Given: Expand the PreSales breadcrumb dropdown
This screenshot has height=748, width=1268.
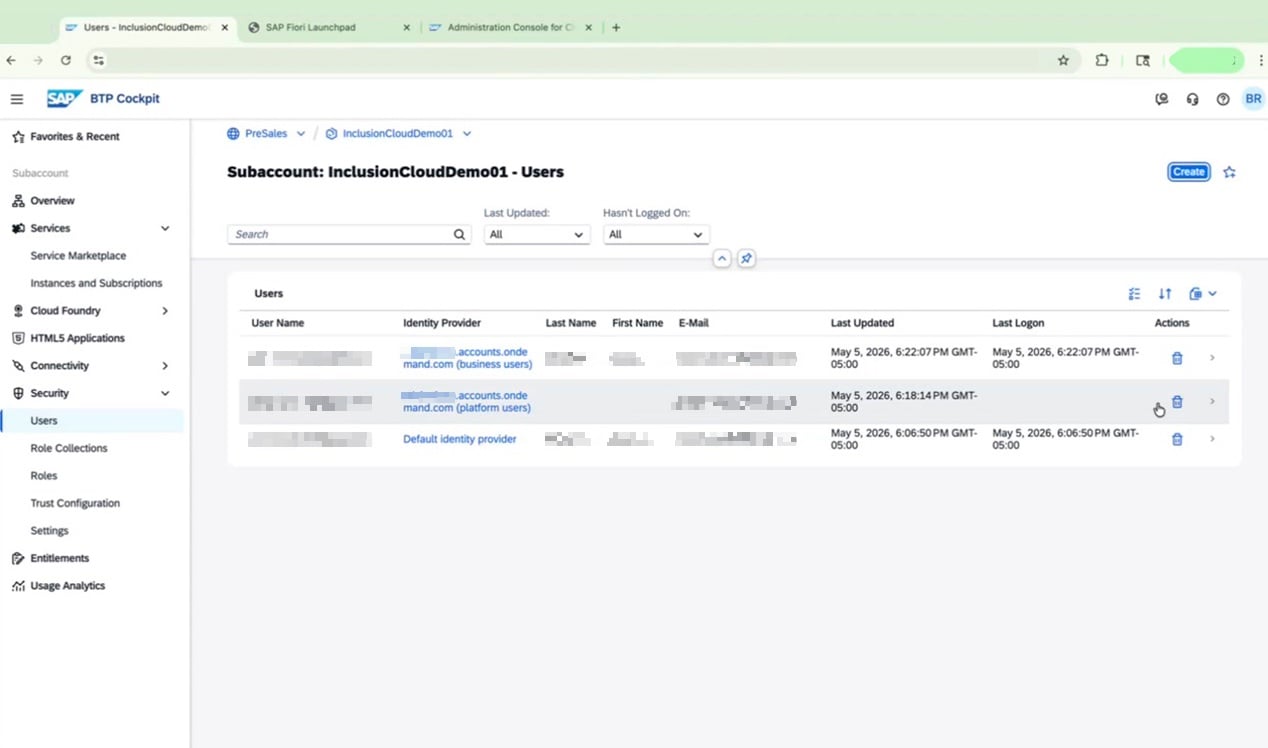Looking at the screenshot, I should click(x=300, y=134).
